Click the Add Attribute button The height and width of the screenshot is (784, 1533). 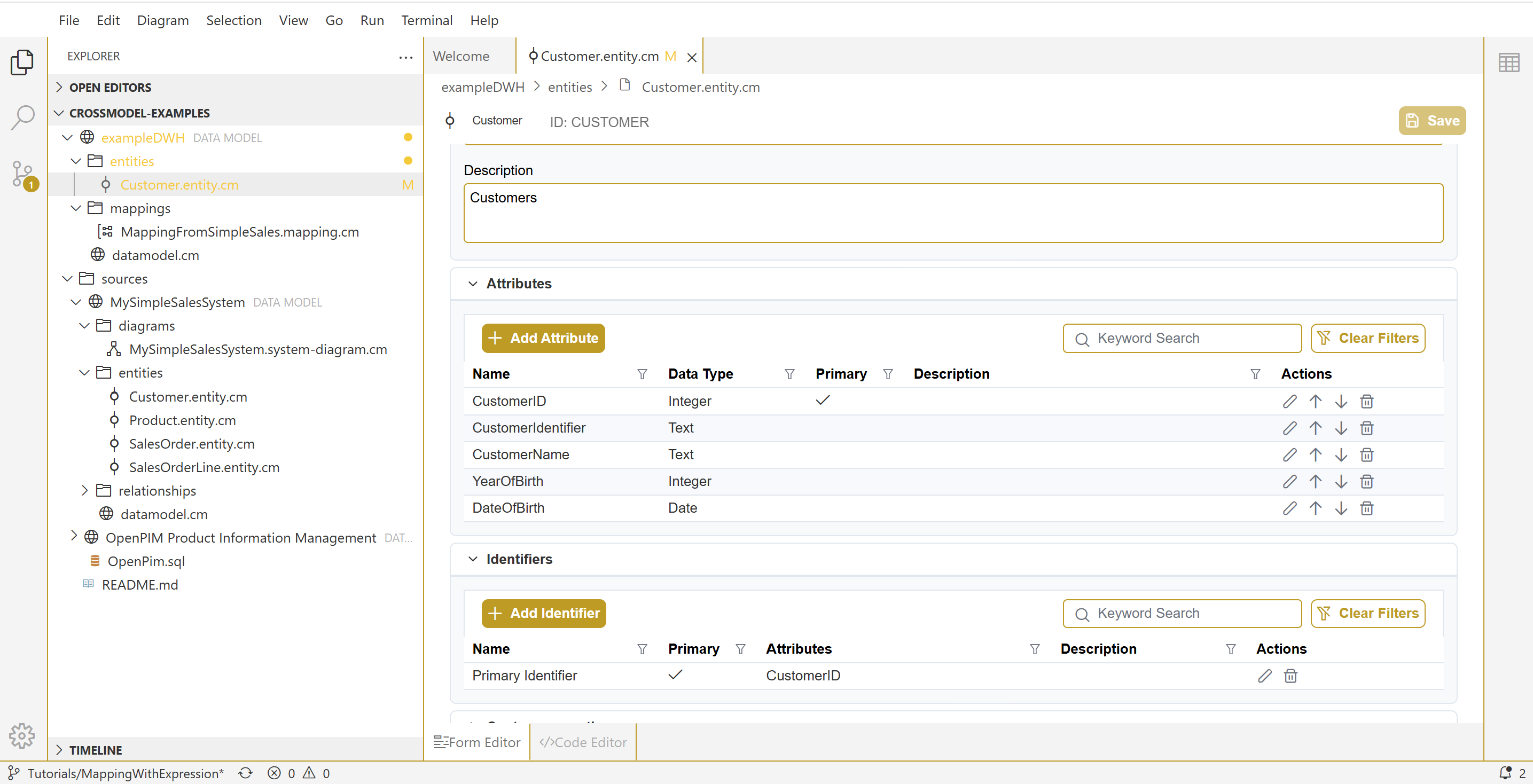click(543, 338)
